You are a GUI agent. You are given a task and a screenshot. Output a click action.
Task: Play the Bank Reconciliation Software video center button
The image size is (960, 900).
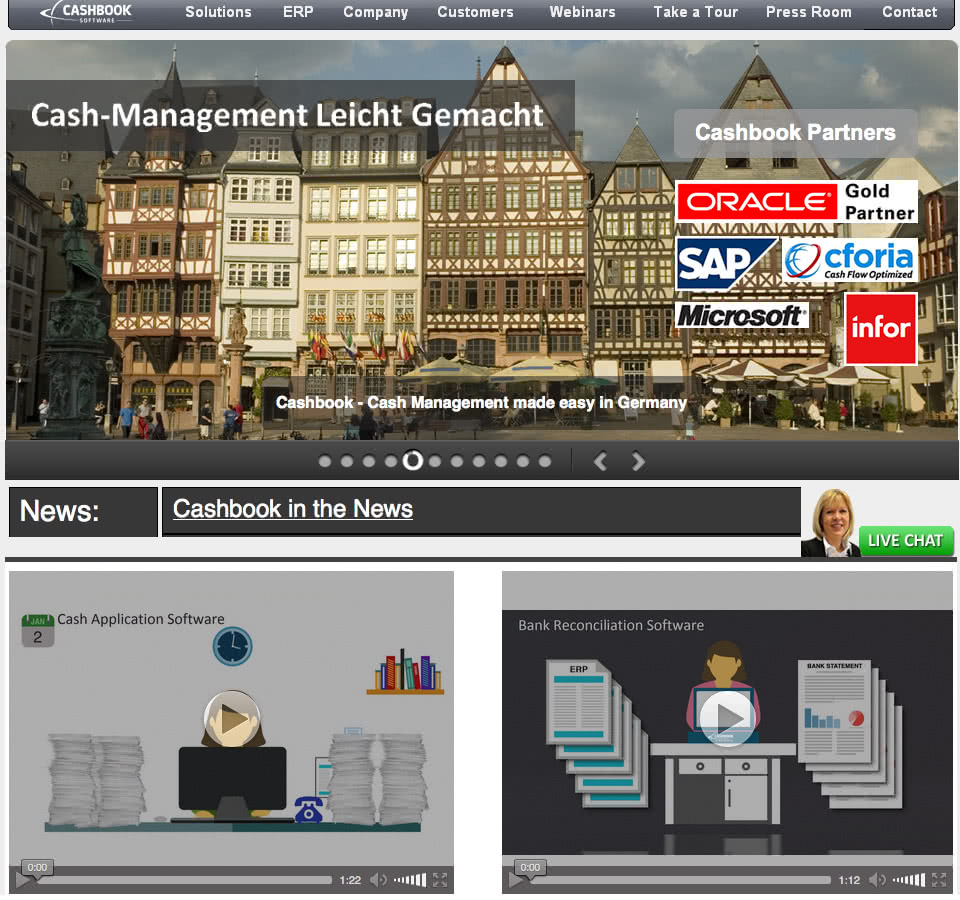(727, 717)
